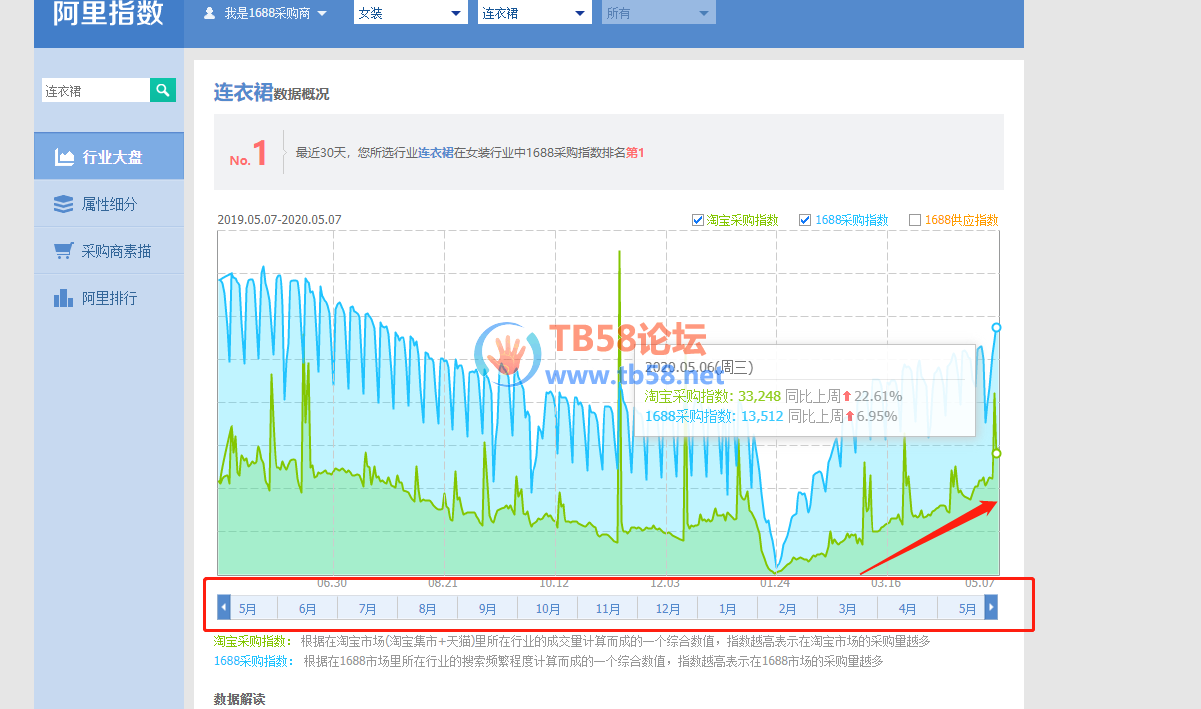
Task: Click the timeline left arrow button
Action: tap(224, 607)
